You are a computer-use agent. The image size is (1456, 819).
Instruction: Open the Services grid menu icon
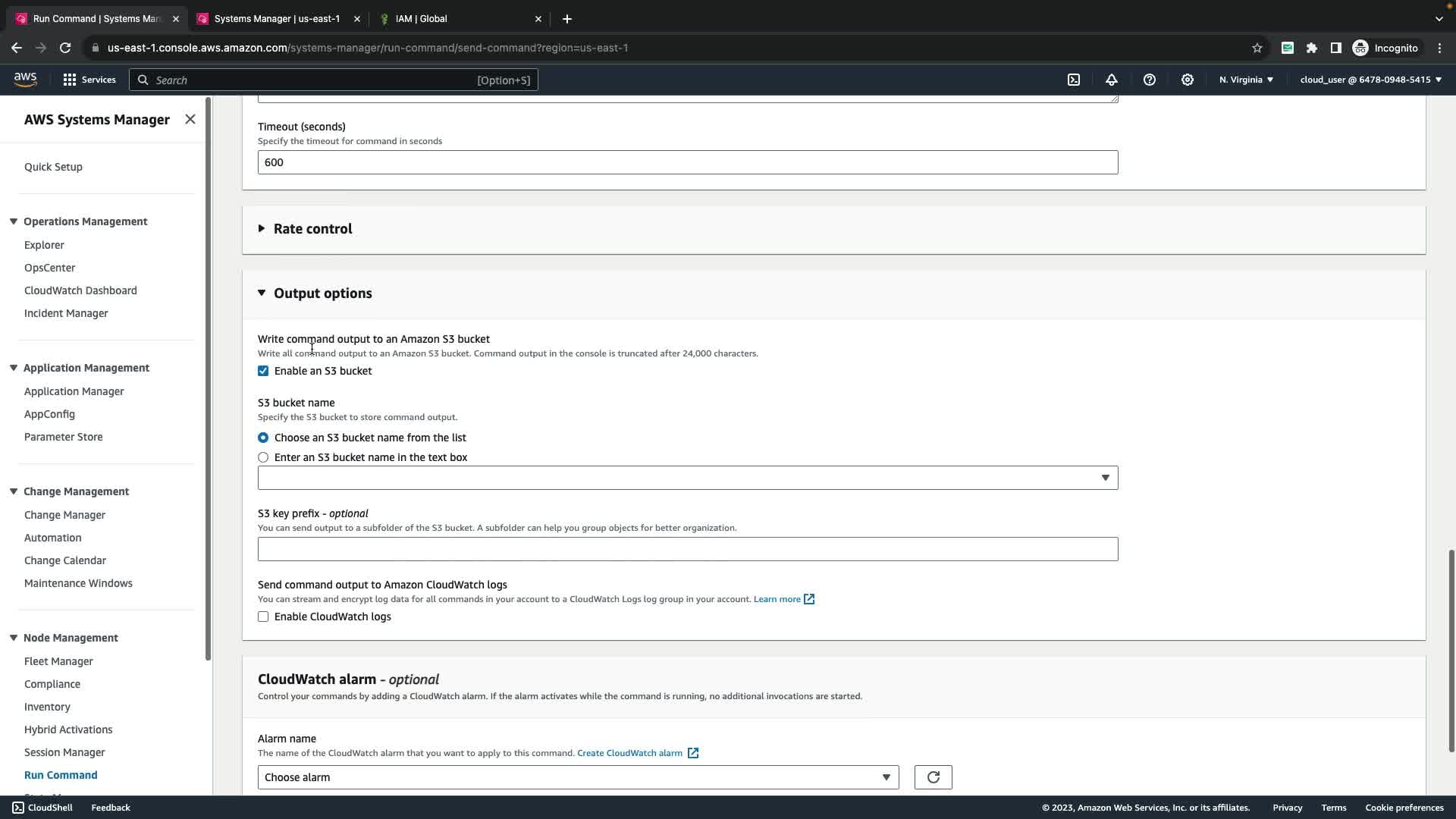click(70, 80)
